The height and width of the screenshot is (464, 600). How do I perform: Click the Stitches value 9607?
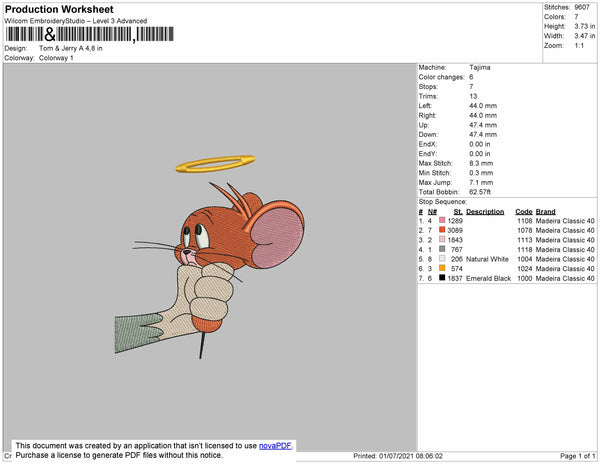pyautogui.click(x=582, y=7)
